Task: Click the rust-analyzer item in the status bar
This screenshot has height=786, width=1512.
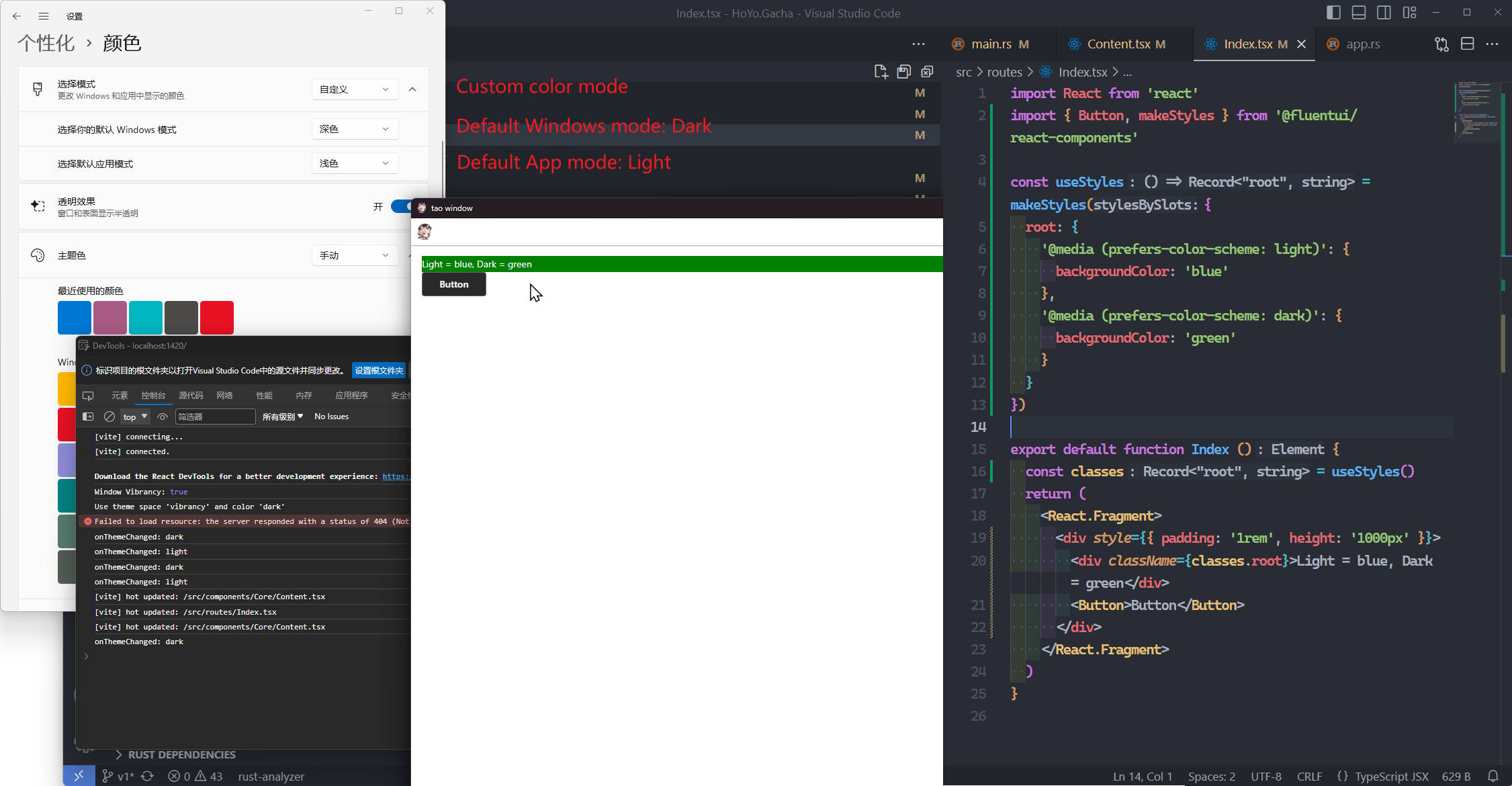Action: tap(271, 776)
